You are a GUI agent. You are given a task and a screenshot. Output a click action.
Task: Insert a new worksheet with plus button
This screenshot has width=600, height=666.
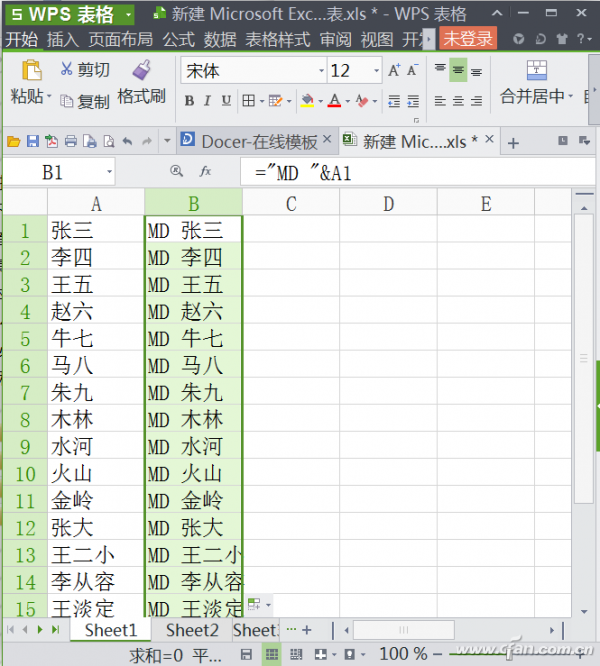point(307,629)
